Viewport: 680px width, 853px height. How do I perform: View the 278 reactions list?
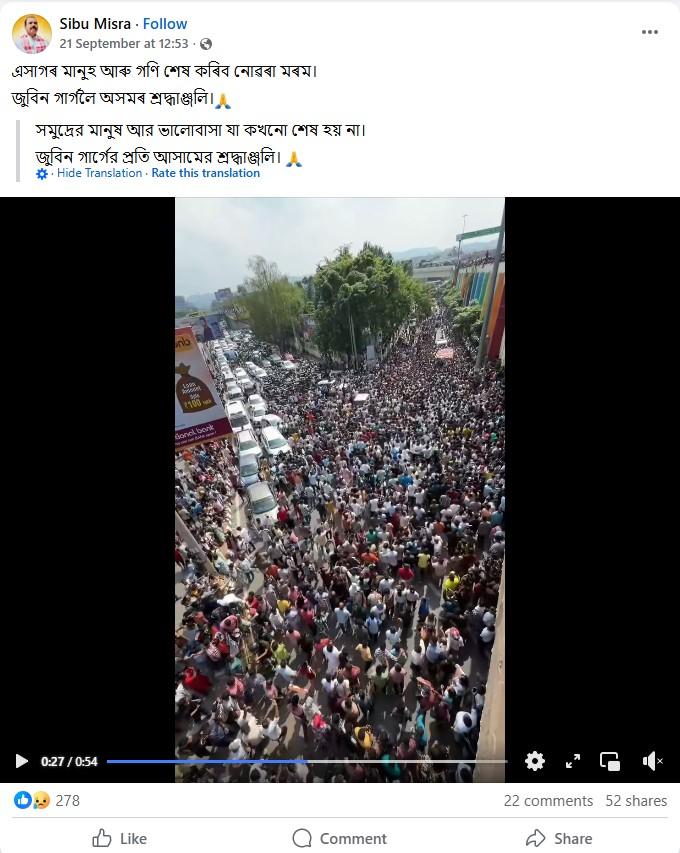(x=47, y=800)
